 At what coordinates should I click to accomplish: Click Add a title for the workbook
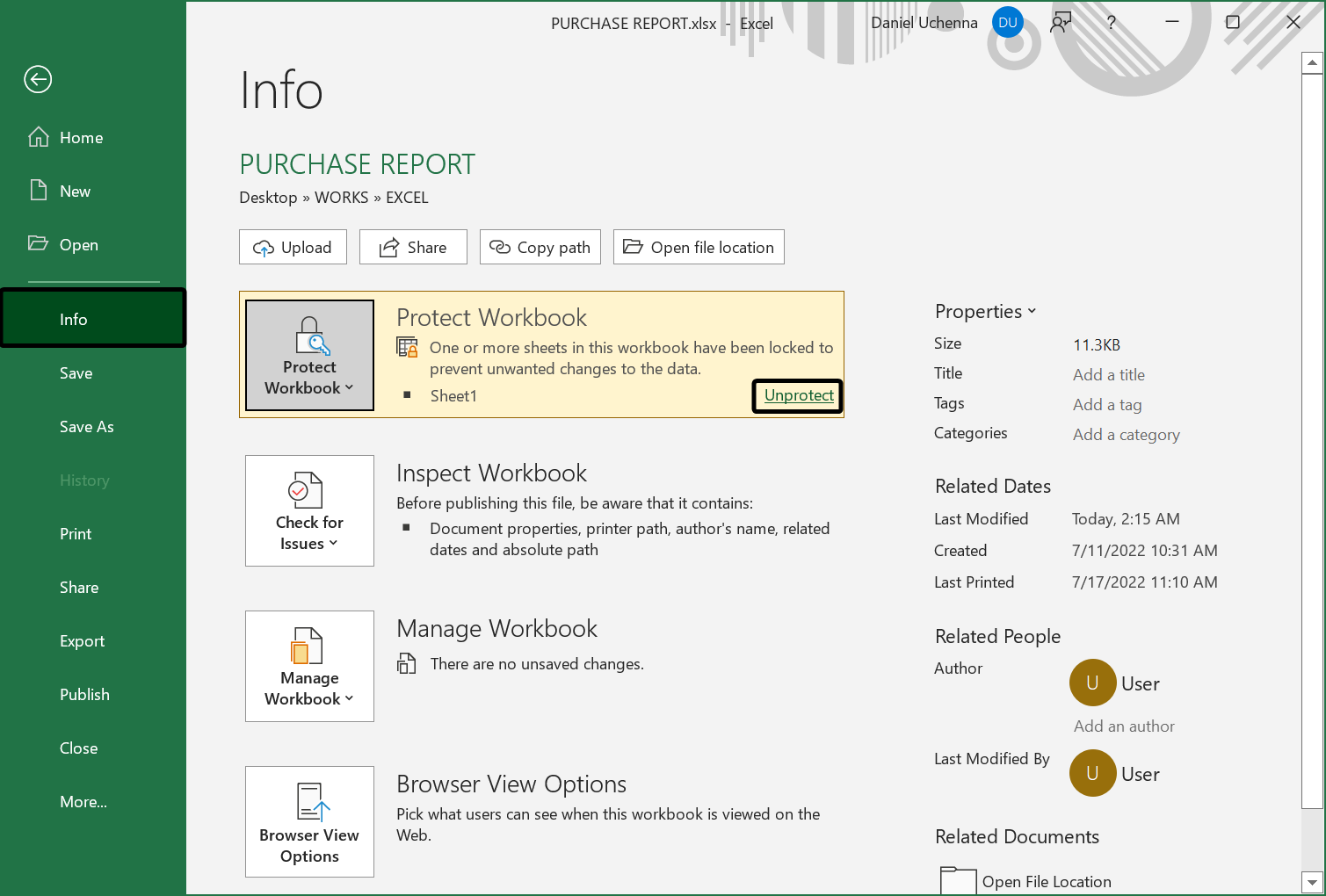coord(1108,374)
